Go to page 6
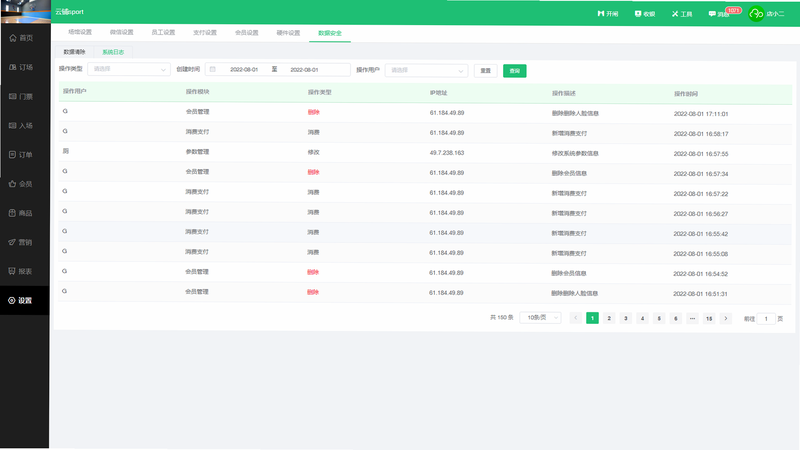The height and width of the screenshot is (450, 800). coord(676,318)
